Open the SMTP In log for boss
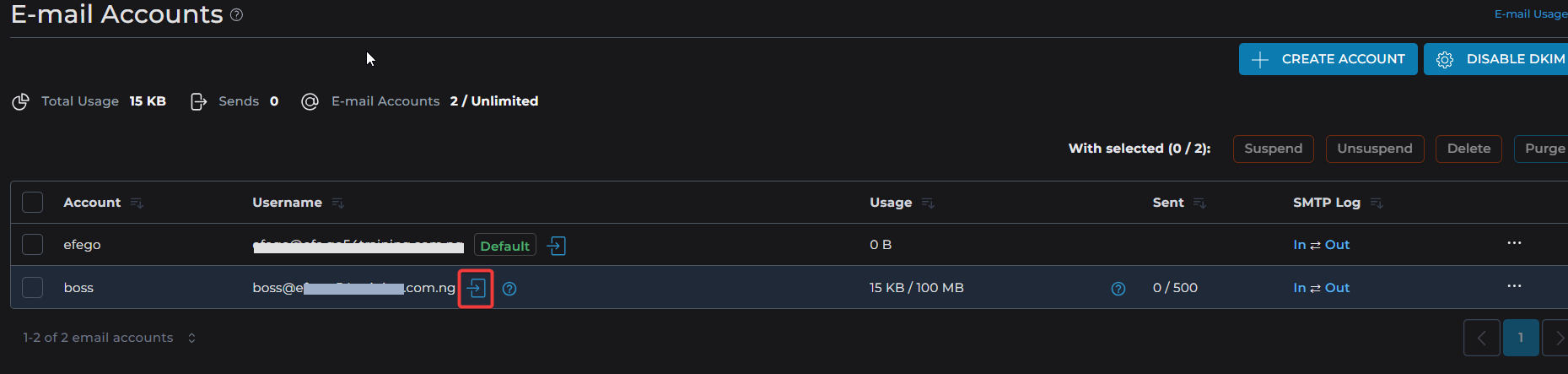Screen dimensions: 1568x374 (1299, 288)
